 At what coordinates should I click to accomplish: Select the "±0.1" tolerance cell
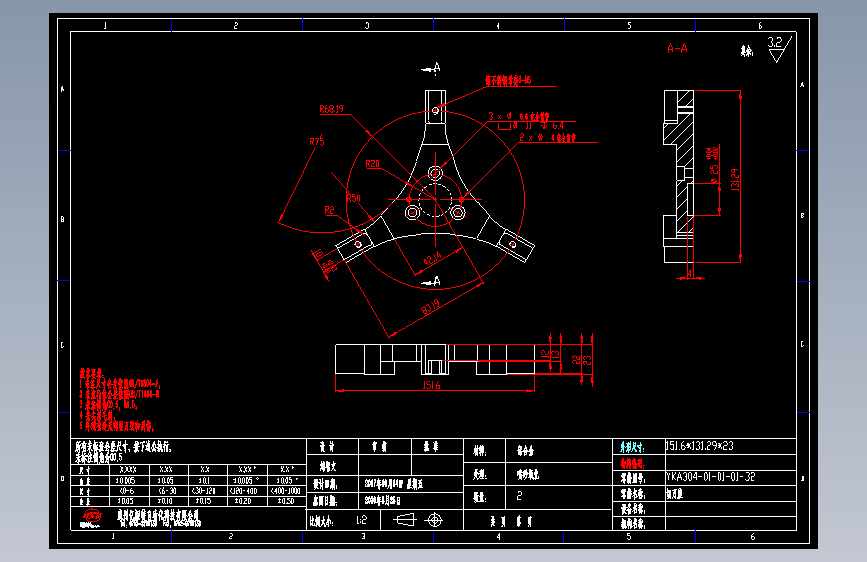[204, 480]
